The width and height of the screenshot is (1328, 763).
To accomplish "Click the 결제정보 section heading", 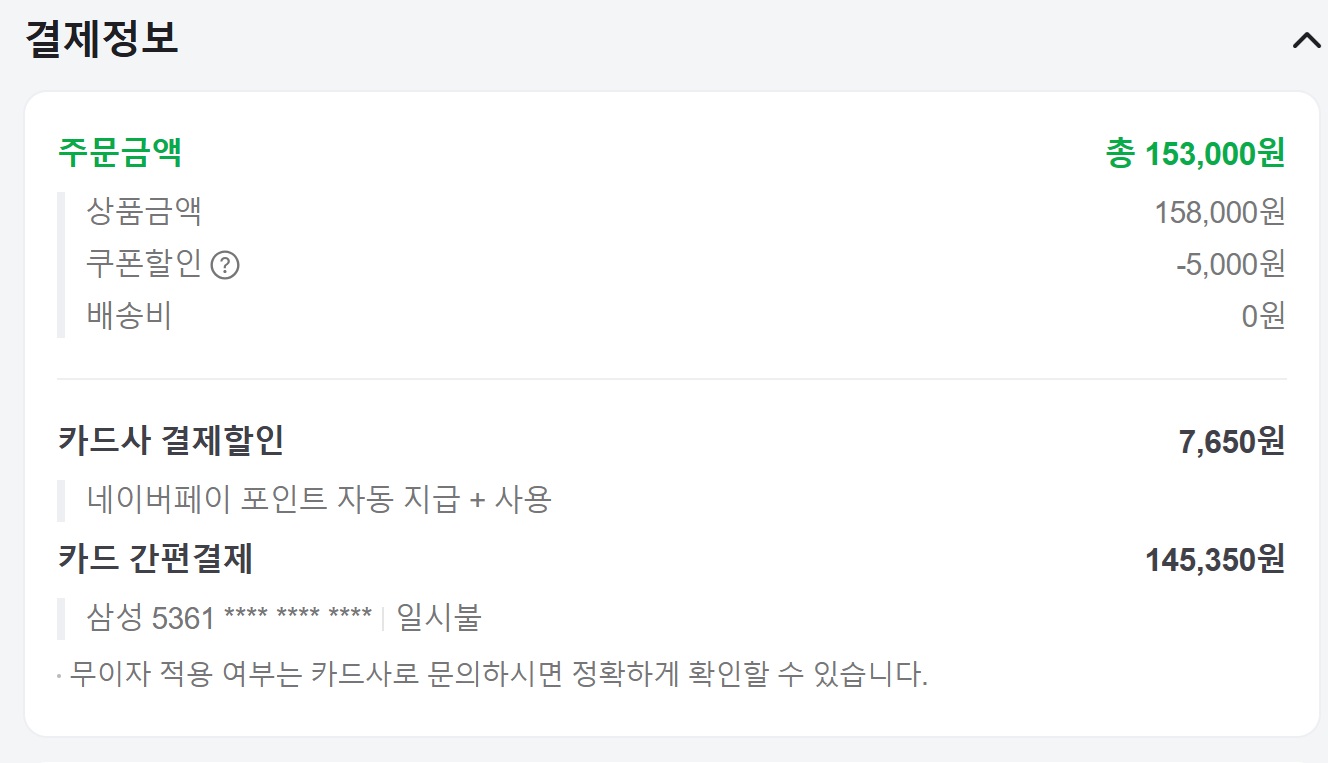I will coord(101,39).
